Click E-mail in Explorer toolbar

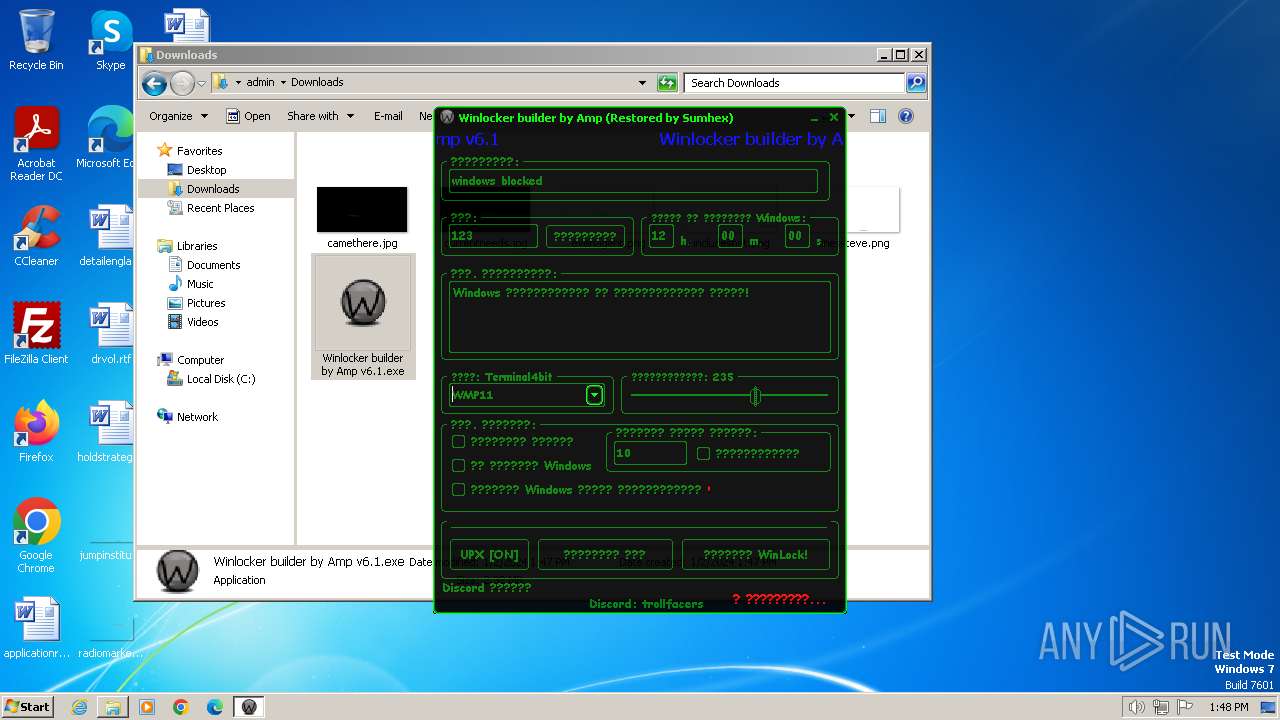pyautogui.click(x=388, y=116)
